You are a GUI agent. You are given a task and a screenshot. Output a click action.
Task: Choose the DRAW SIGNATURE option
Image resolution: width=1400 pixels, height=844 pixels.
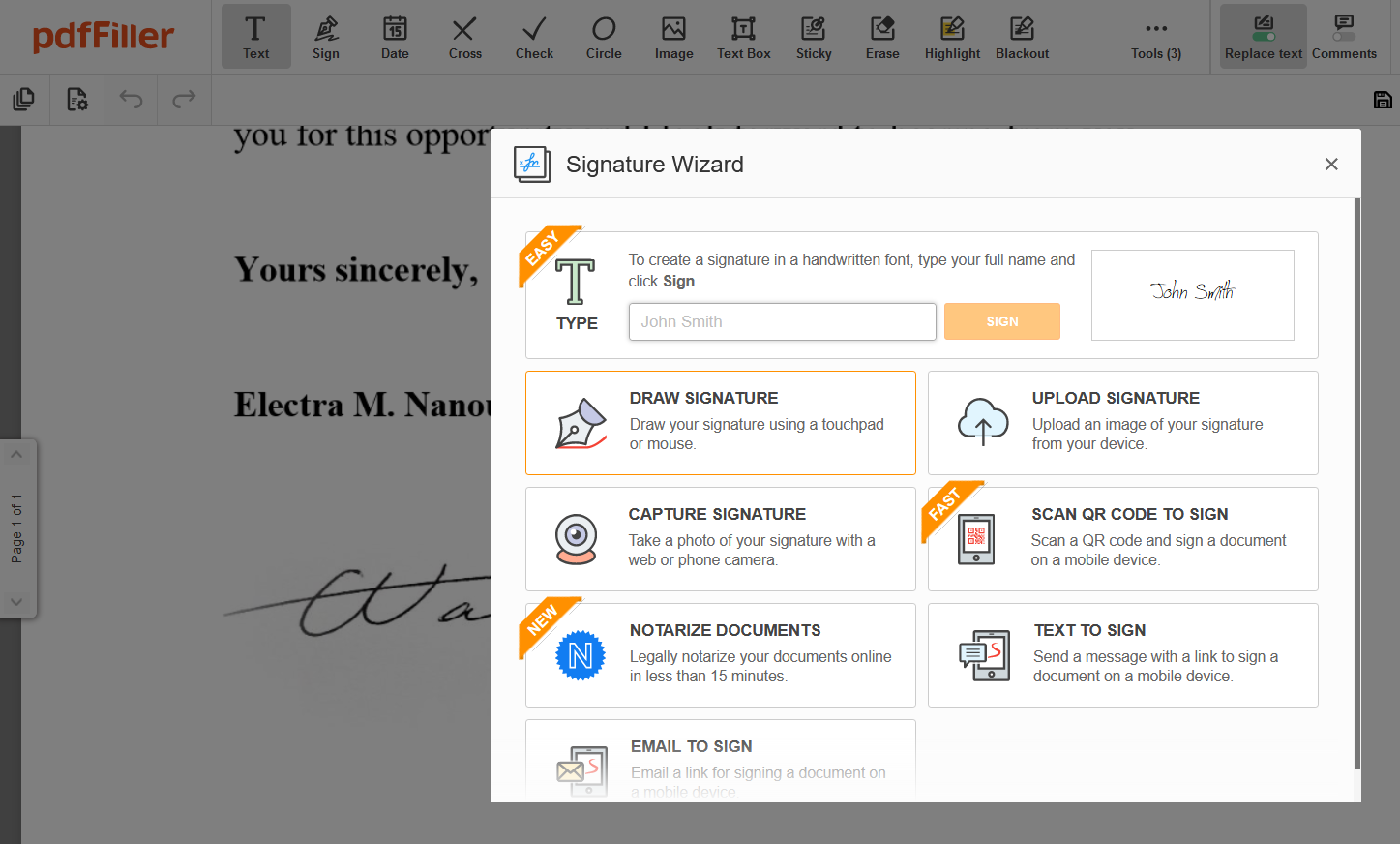click(720, 423)
